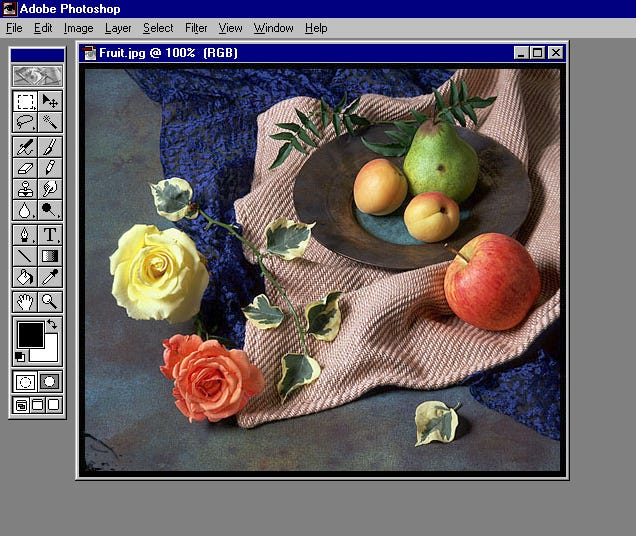Open the Select menu
The width and height of the screenshot is (636, 536).
coord(158,28)
